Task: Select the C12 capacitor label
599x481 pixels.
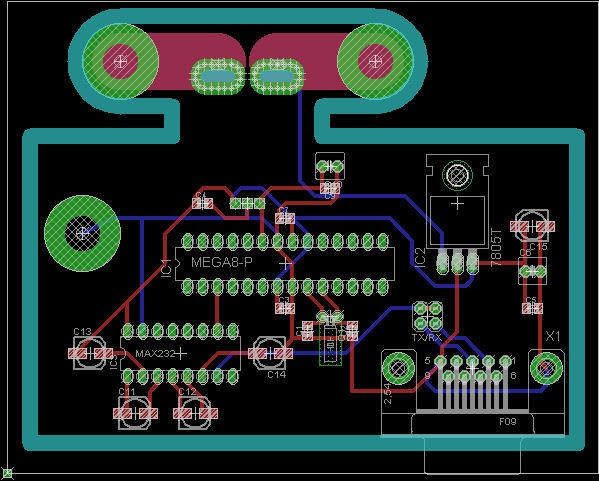Action: tap(187, 392)
